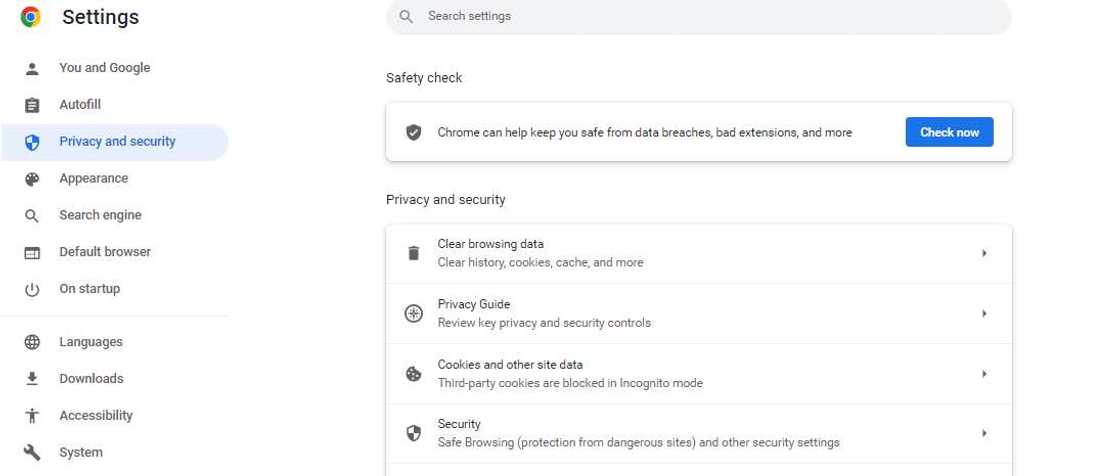
Task: Click the Appearance palette icon
Action: coord(32,179)
